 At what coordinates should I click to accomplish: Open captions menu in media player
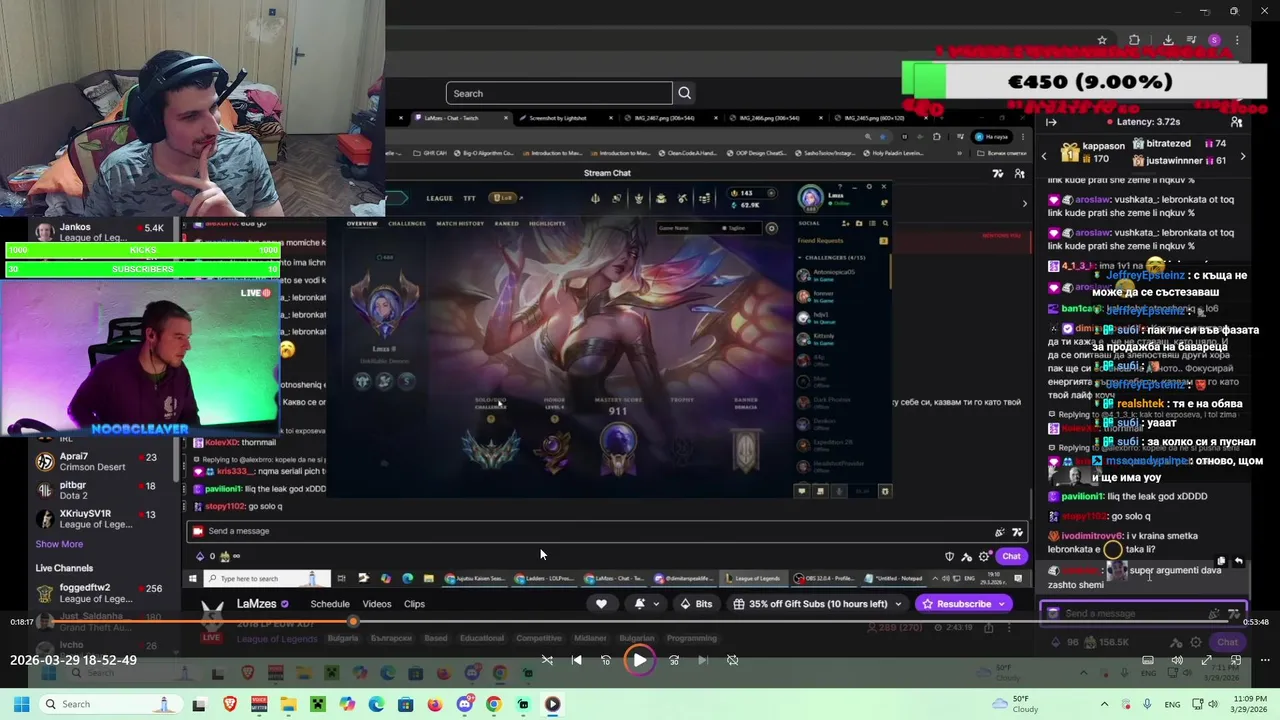(1148, 660)
